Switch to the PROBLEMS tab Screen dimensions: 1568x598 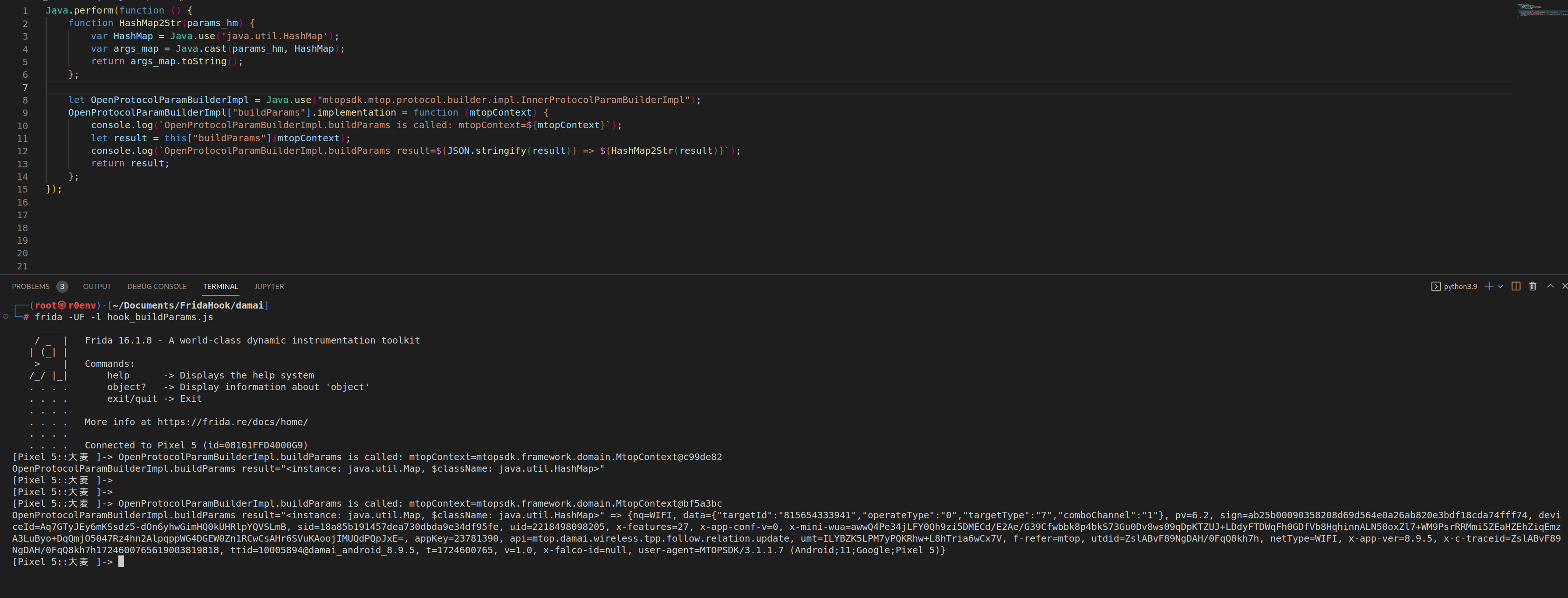point(30,286)
